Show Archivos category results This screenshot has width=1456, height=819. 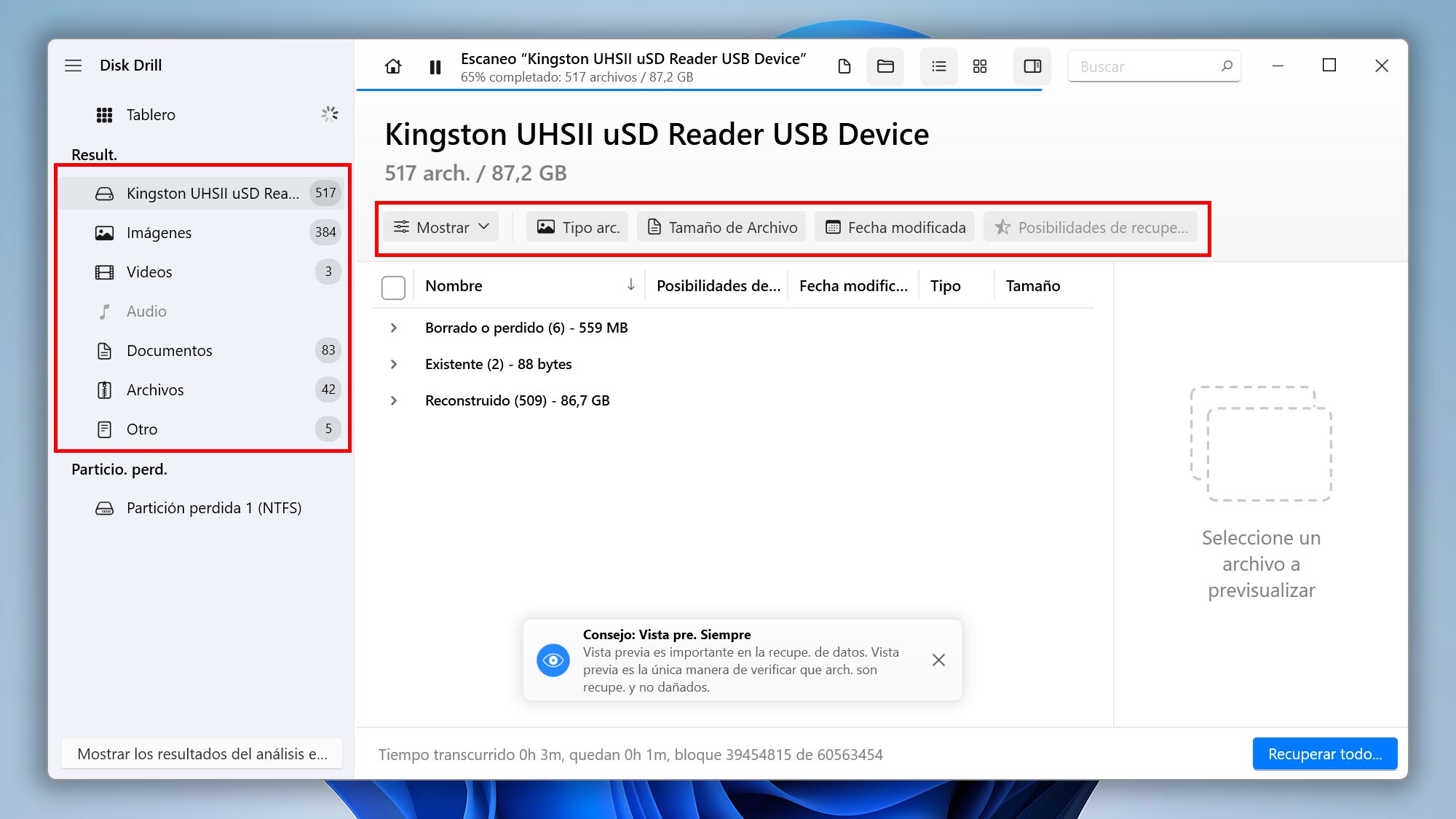pyautogui.click(x=201, y=389)
